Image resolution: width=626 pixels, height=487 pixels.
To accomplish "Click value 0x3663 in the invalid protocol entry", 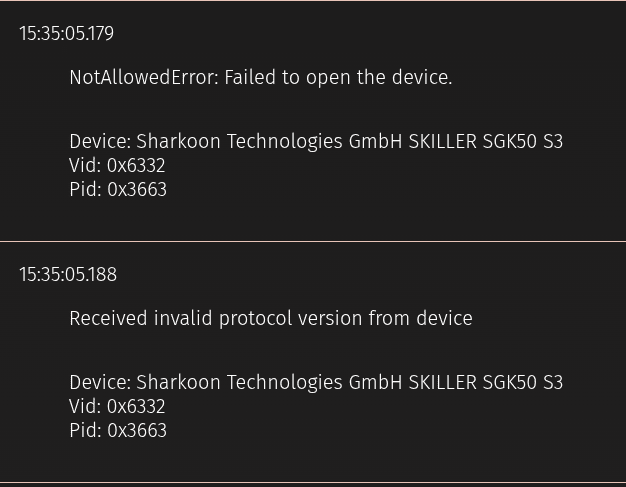I will tap(137, 431).
